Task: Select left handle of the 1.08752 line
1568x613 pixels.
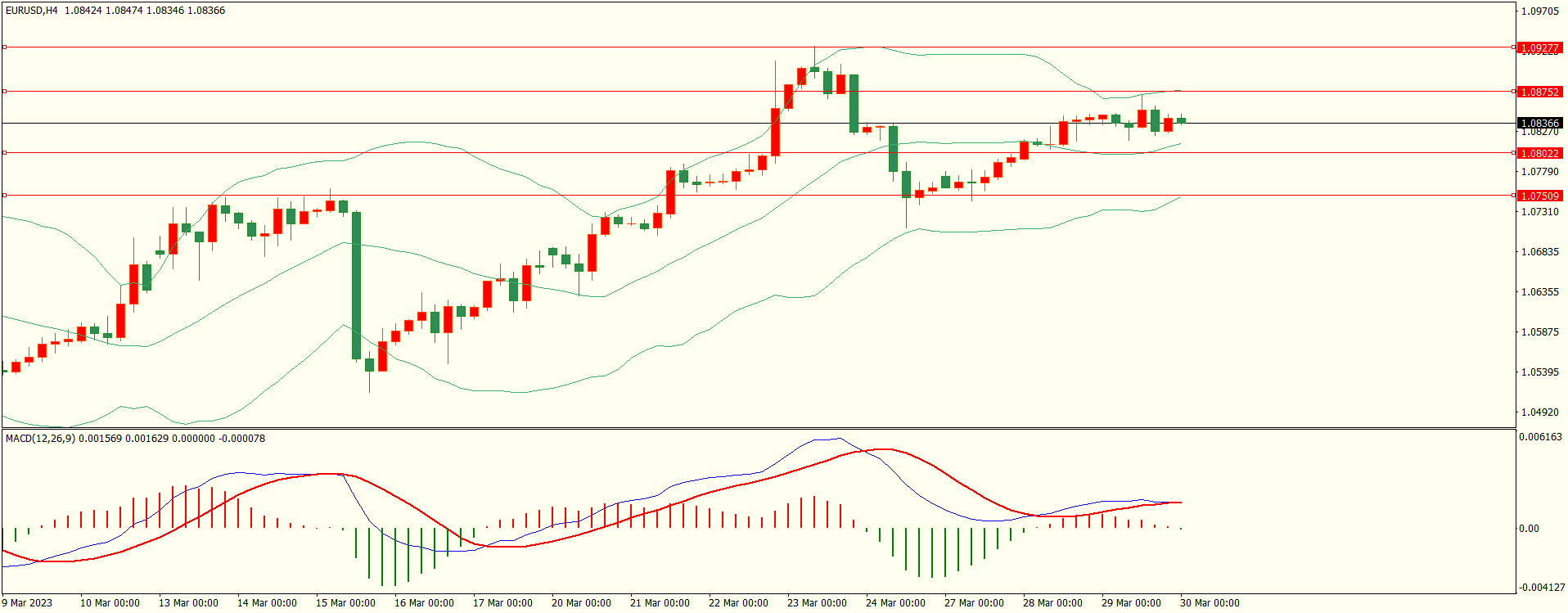Action: pos(4,92)
